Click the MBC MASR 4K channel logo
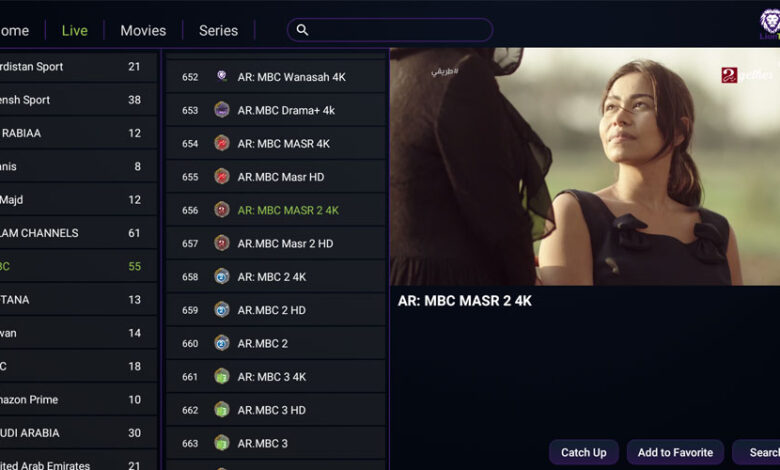Screen dimensions: 780x470 coord(222,143)
